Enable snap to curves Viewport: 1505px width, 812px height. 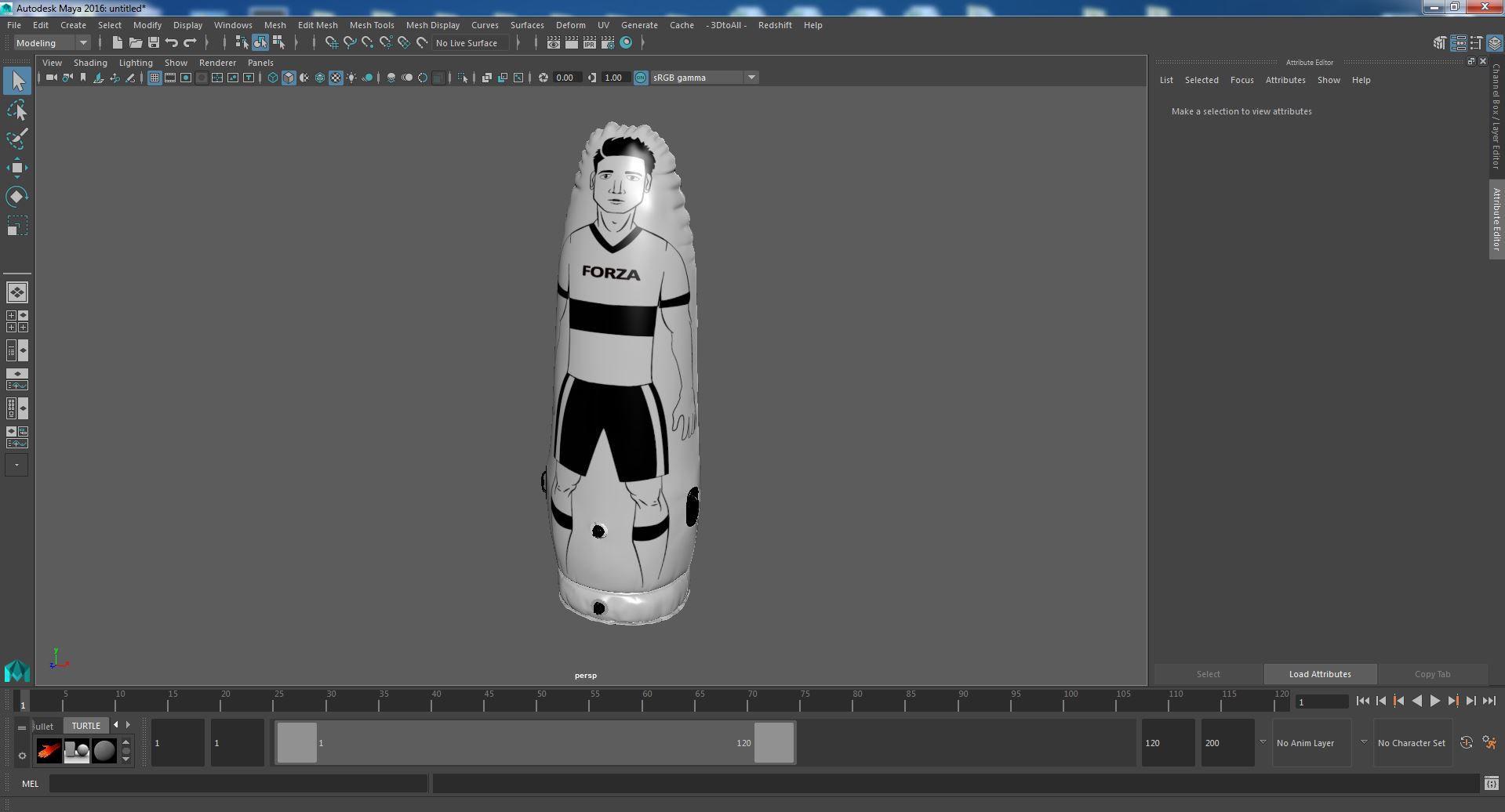349,42
